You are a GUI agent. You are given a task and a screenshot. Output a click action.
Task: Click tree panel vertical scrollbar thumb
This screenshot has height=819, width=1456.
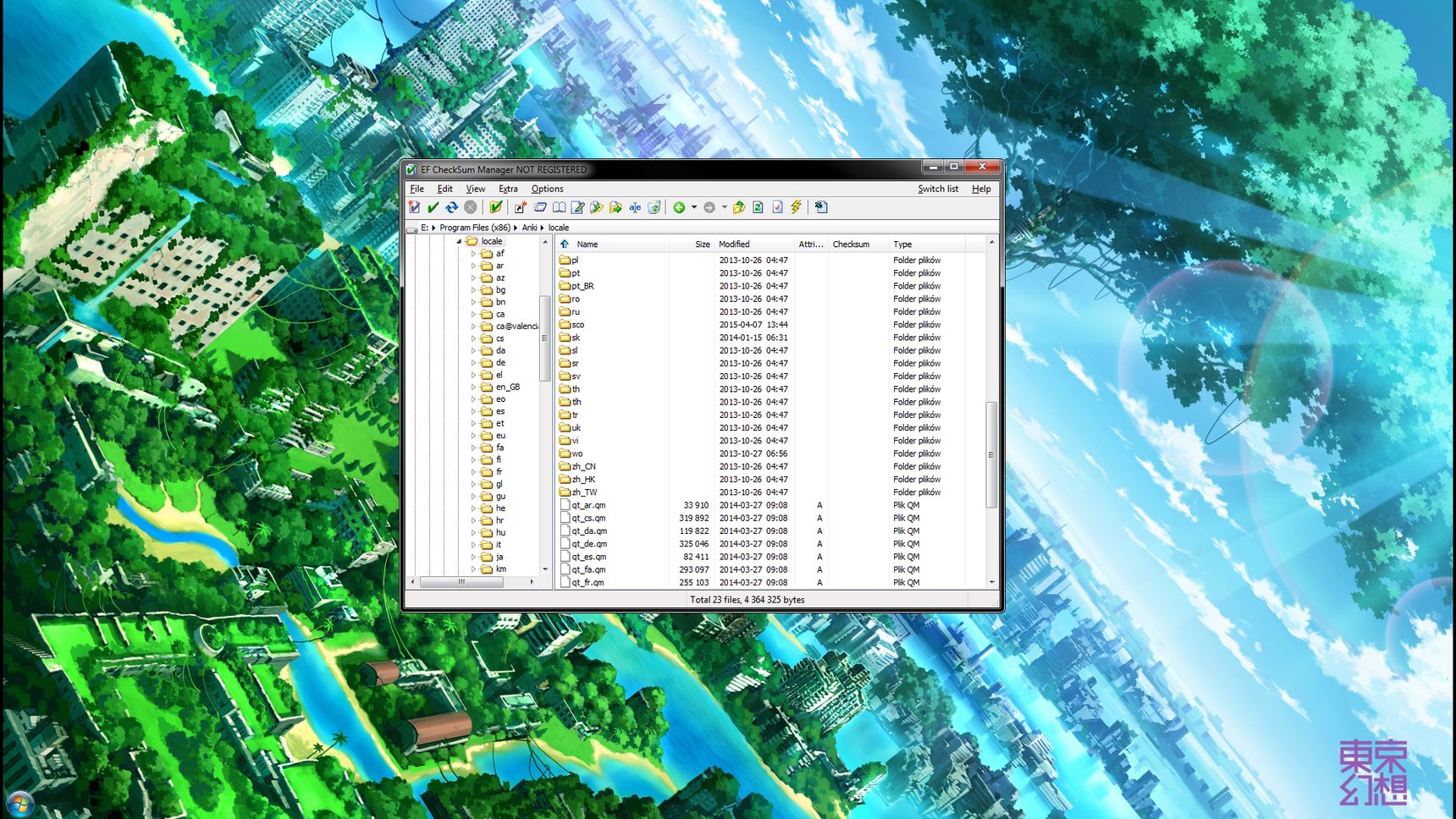coord(544,338)
